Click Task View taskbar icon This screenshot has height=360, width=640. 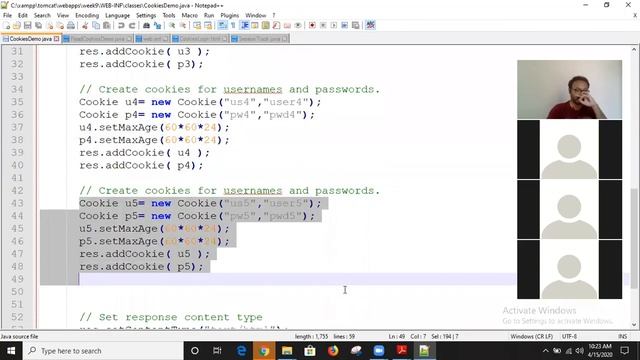click(x=217, y=351)
